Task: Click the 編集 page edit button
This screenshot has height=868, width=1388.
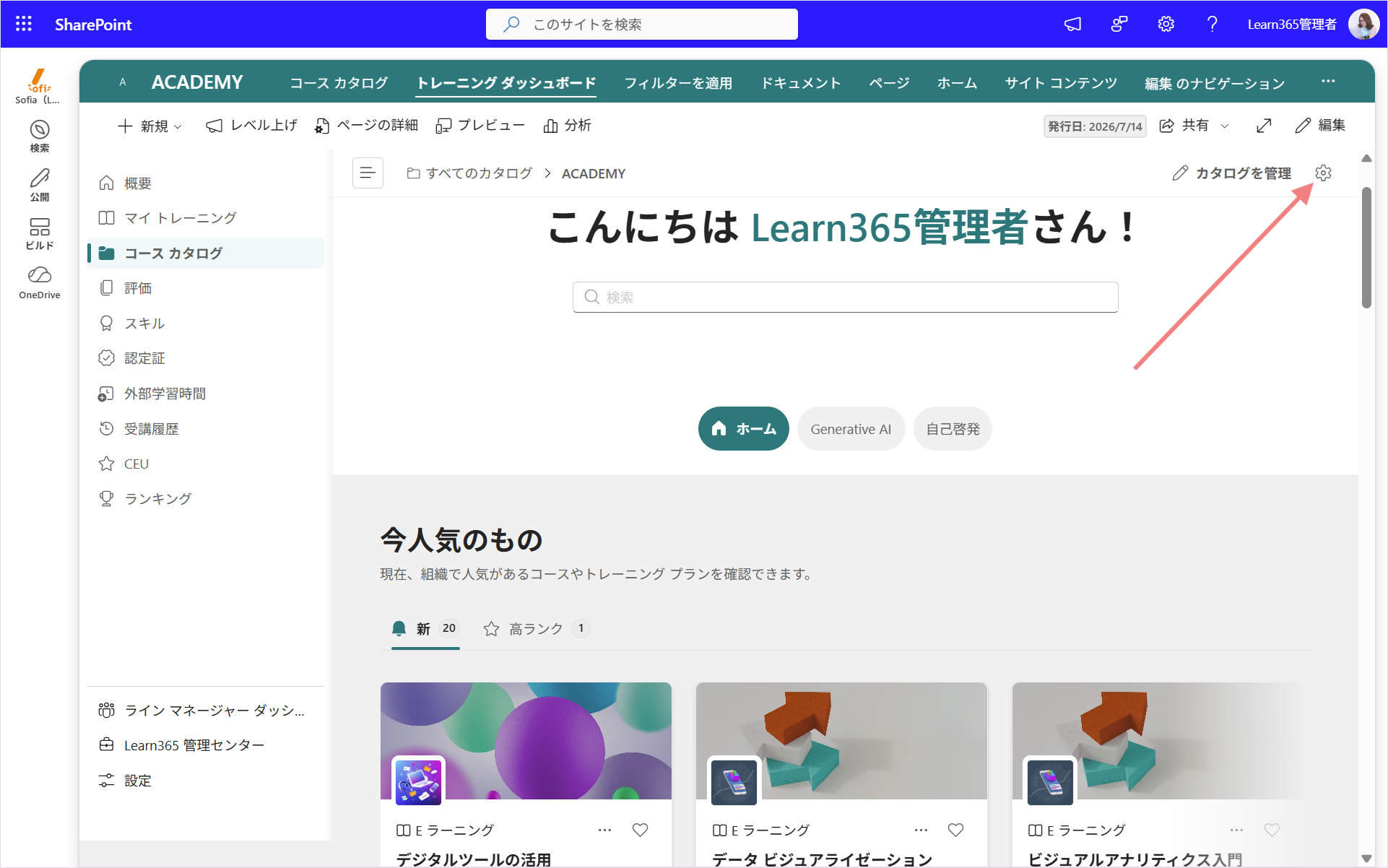Action: (x=1320, y=126)
